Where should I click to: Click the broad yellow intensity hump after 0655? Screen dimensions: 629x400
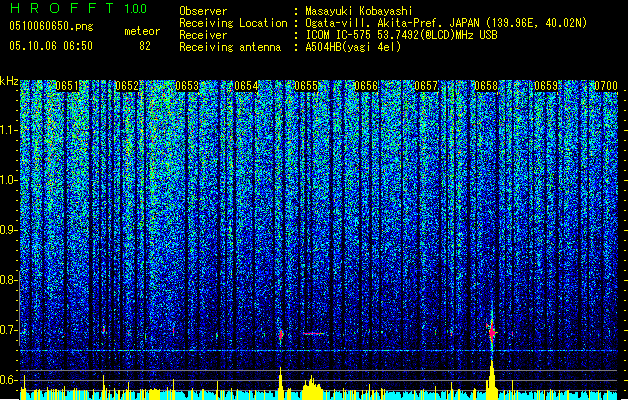tap(312, 388)
